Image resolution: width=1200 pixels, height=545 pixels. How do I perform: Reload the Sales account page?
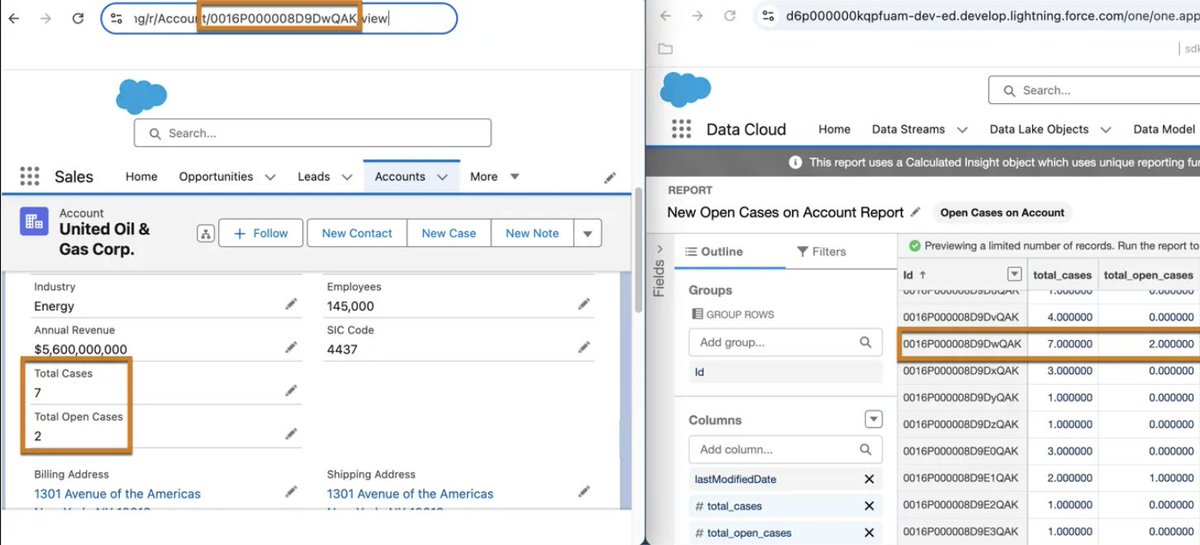(x=78, y=18)
